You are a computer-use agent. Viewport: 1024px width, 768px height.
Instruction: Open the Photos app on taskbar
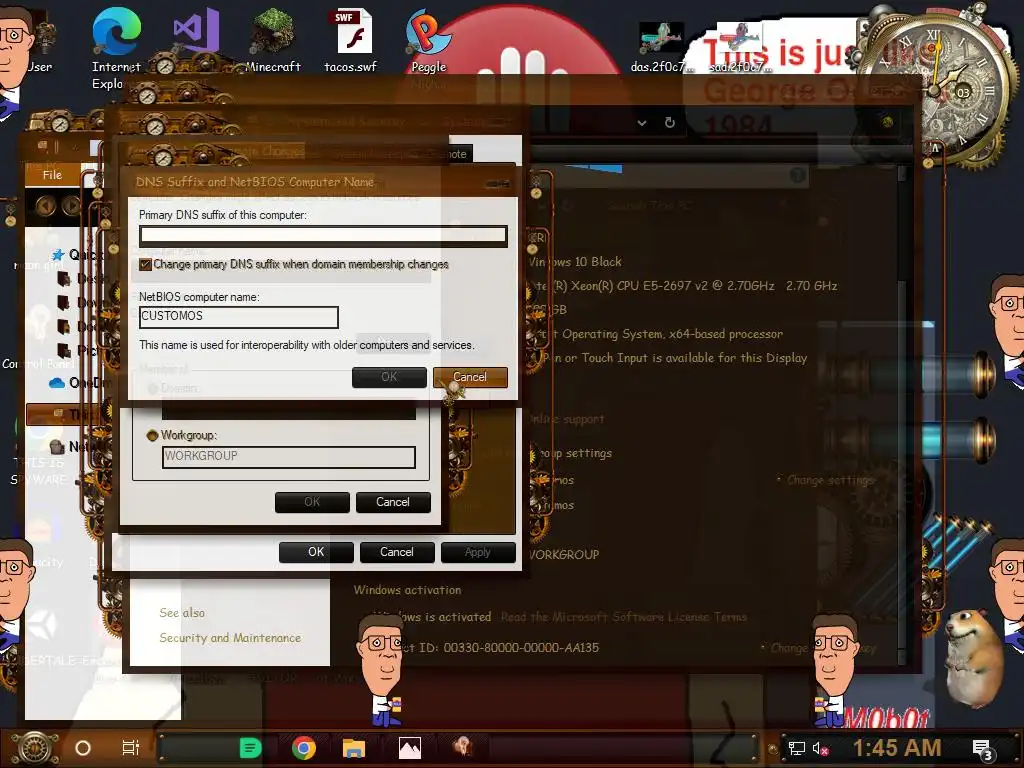409,748
